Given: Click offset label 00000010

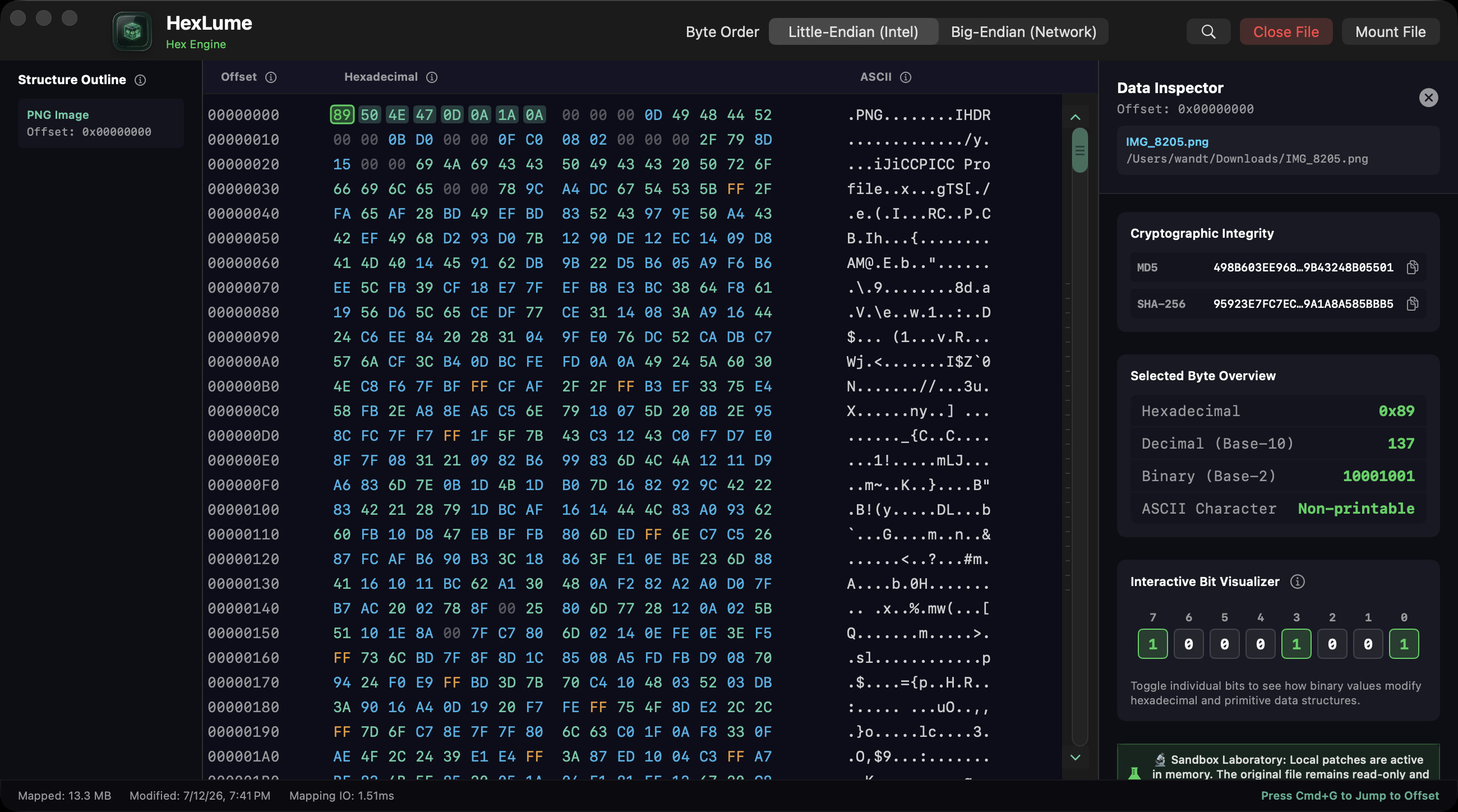Looking at the screenshot, I should (243, 140).
